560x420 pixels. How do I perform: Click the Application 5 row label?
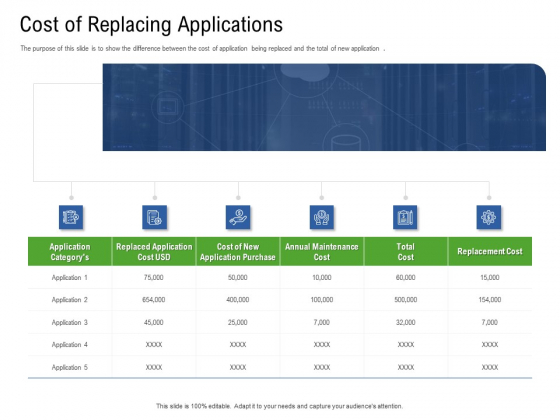pyautogui.click(x=70, y=367)
